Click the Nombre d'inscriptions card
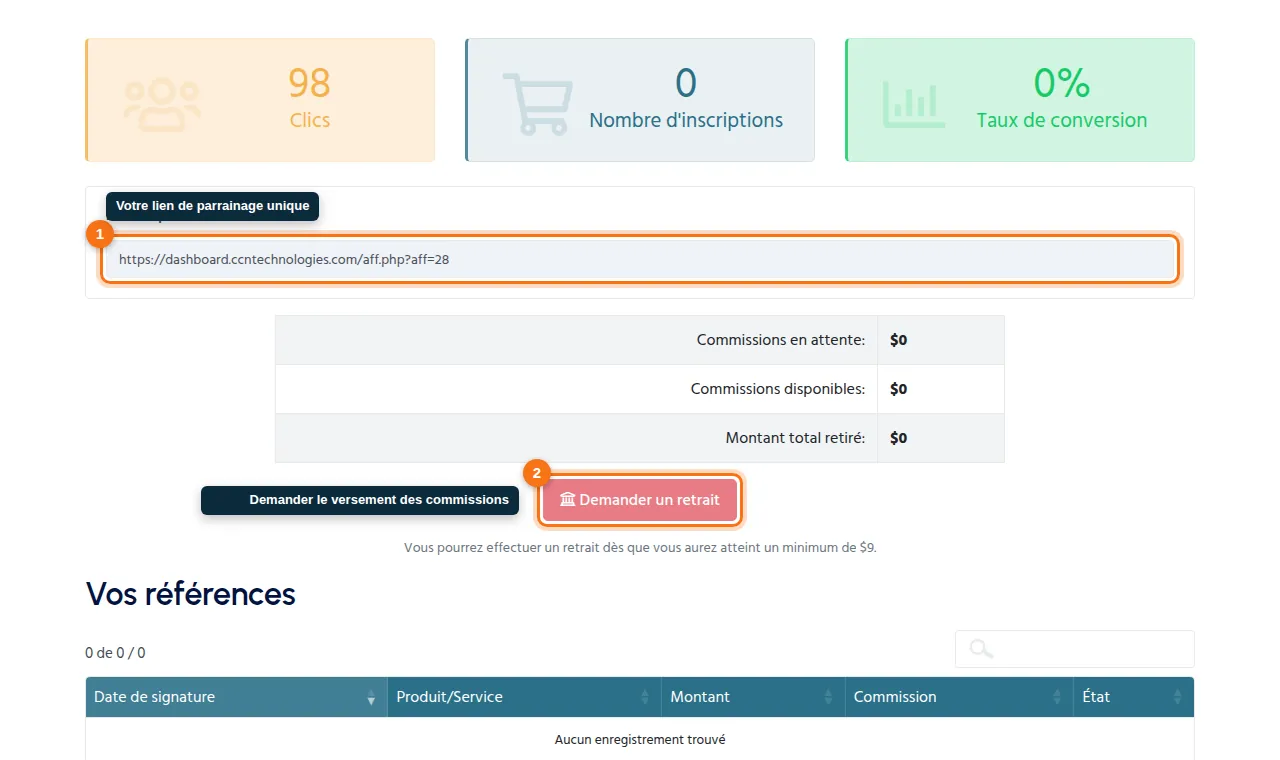The height and width of the screenshot is (760, 1280). pos(640,100)
